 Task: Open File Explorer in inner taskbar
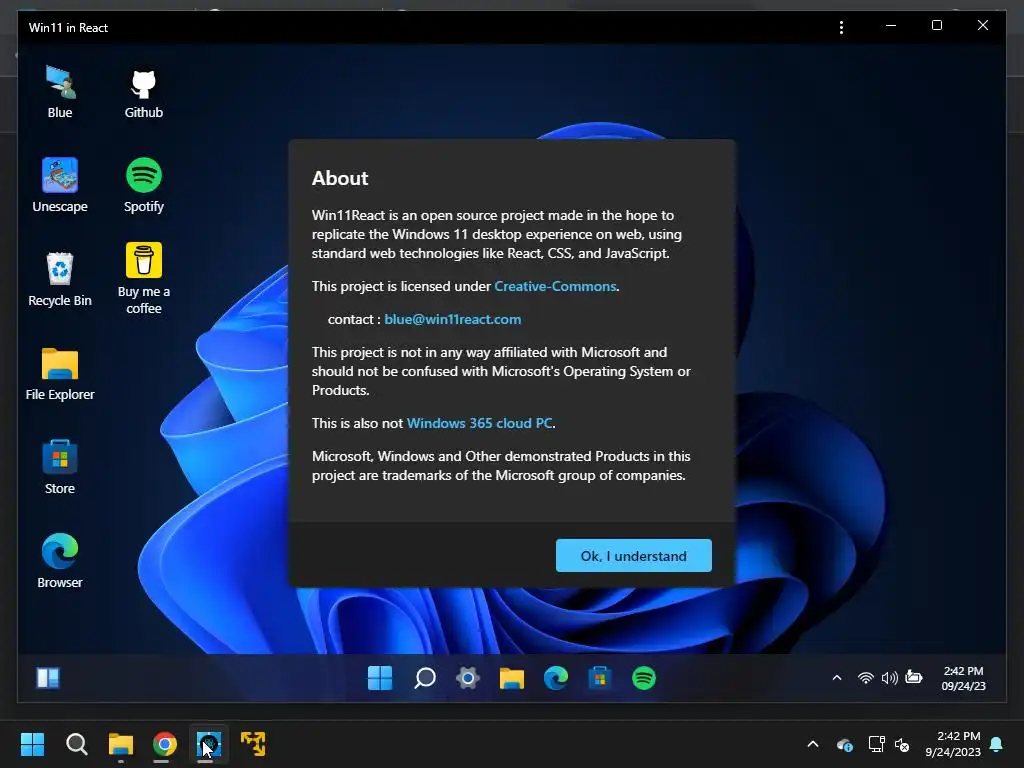(512, 678)
